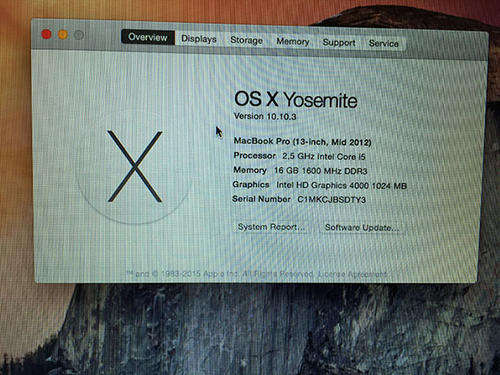Click the MacBook Pro model name text
The height and width of the screenshot is (375, 500).
coord(302,142)
